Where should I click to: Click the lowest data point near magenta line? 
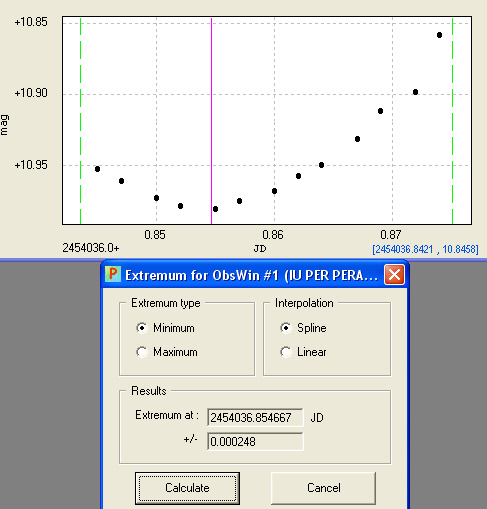pos(215,209)
